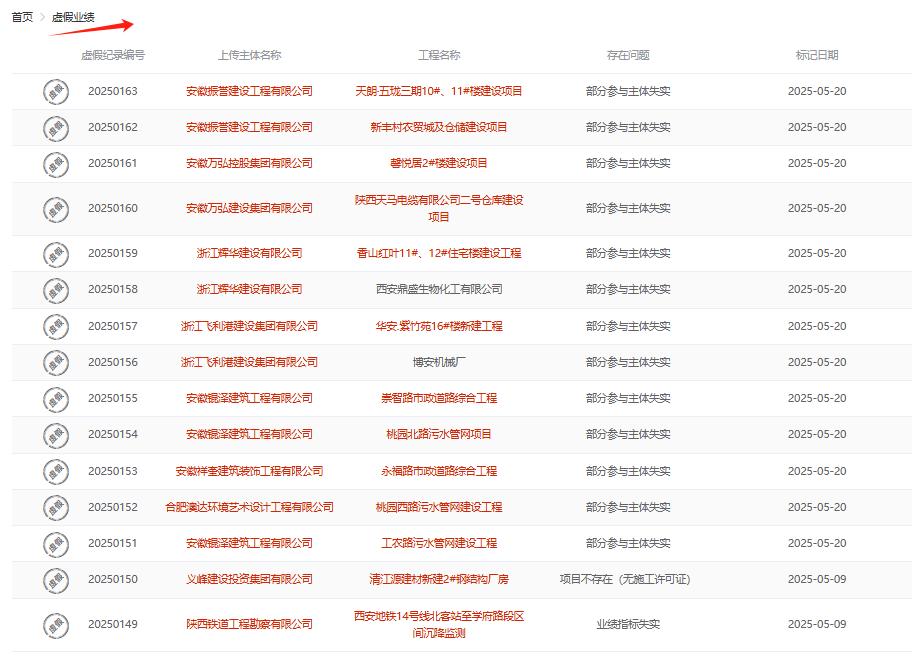The width and height of the screenshot is (921, 654).
Task: Open 合肥溪达环境艺术设计工程有限公司 company link
Action: (x=249, y=507)
